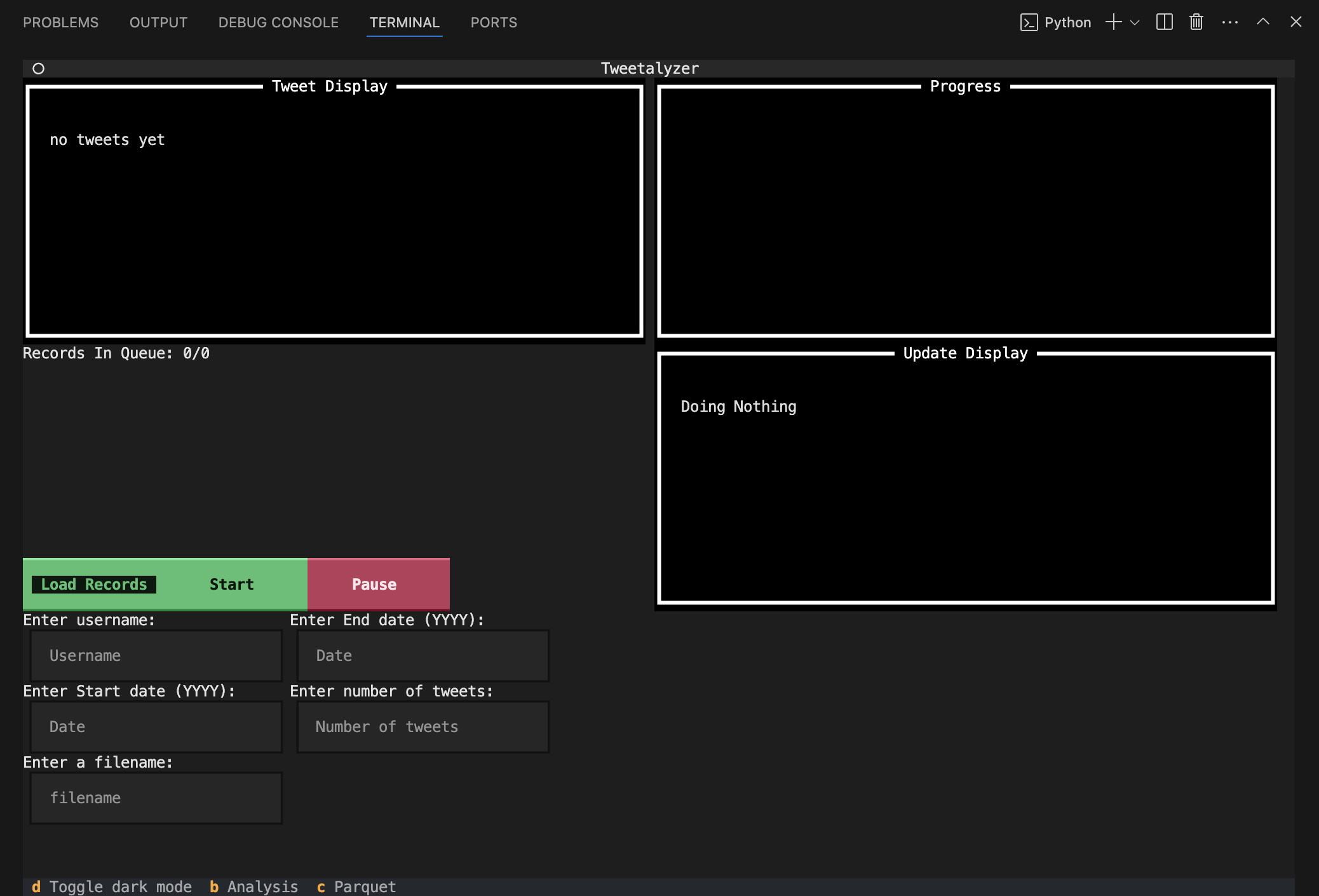Switch to the PROBLEMS tab

(61, 22)
